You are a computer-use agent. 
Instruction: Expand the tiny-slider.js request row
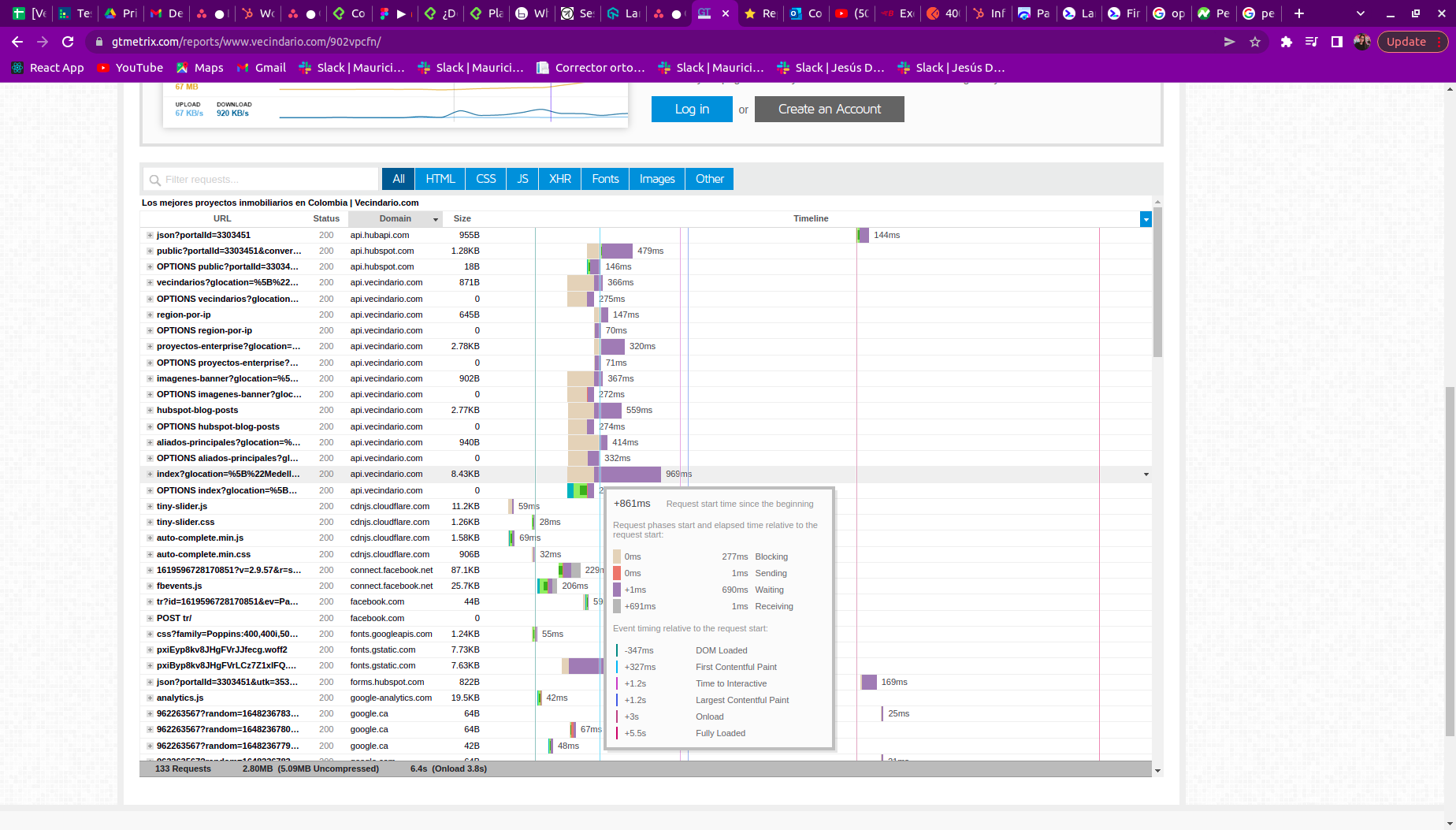coord(150,506)
